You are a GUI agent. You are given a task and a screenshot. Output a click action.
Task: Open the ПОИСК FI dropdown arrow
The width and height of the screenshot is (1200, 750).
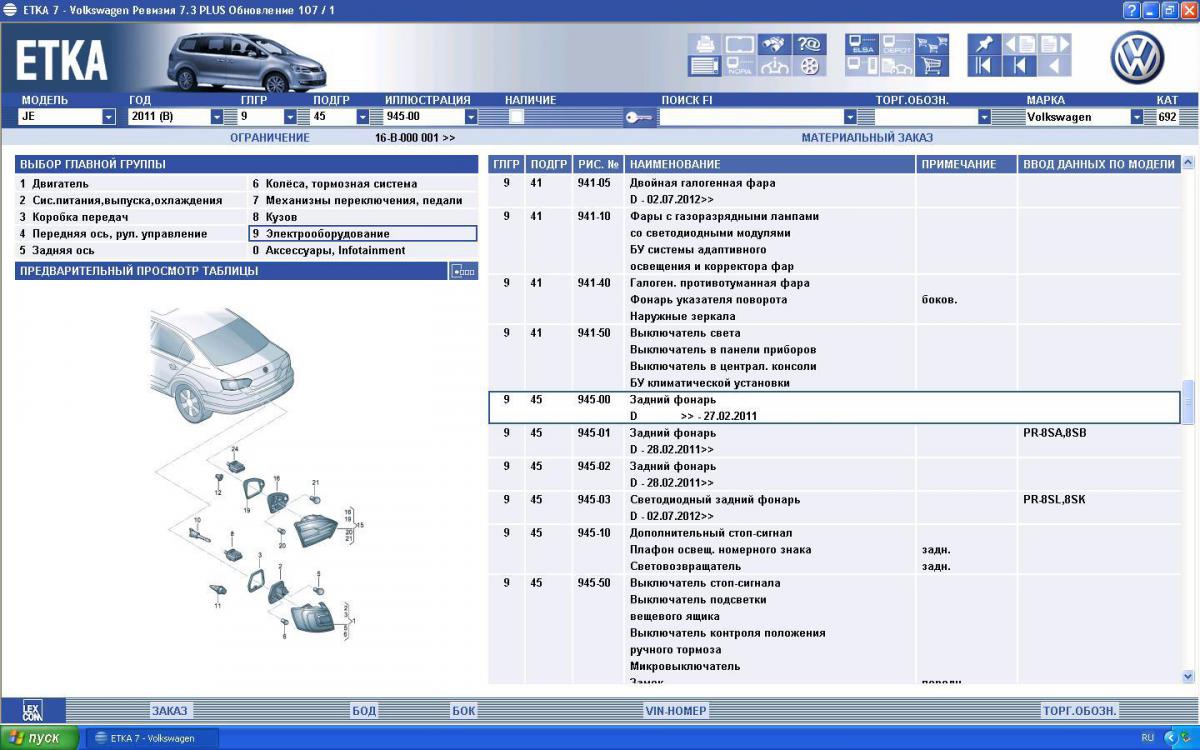(x=851, y=117)
